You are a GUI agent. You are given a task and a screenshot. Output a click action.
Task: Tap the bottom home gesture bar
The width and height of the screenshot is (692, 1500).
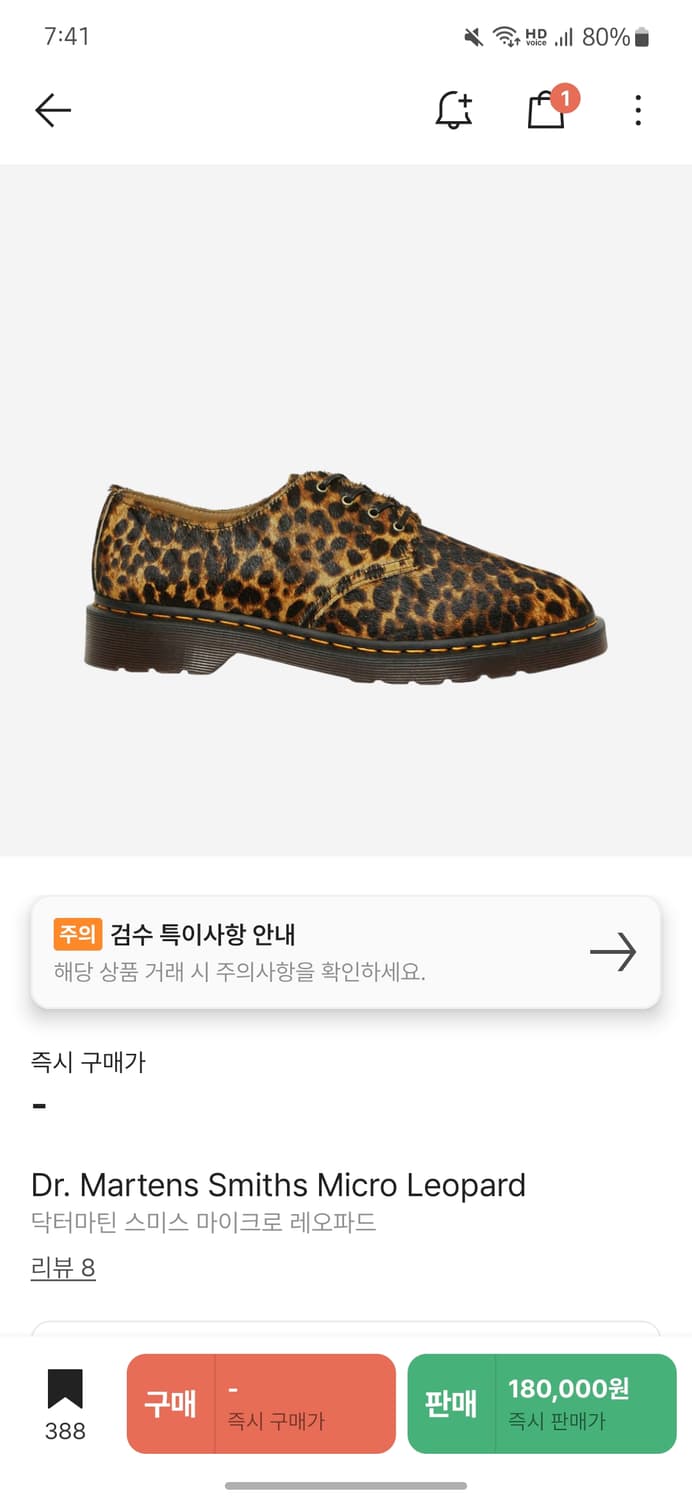point(346,1485)
